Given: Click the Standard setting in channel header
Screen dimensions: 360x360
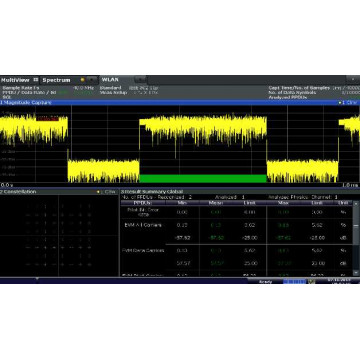Looking at the screenshot, I should tap(111, 88).
